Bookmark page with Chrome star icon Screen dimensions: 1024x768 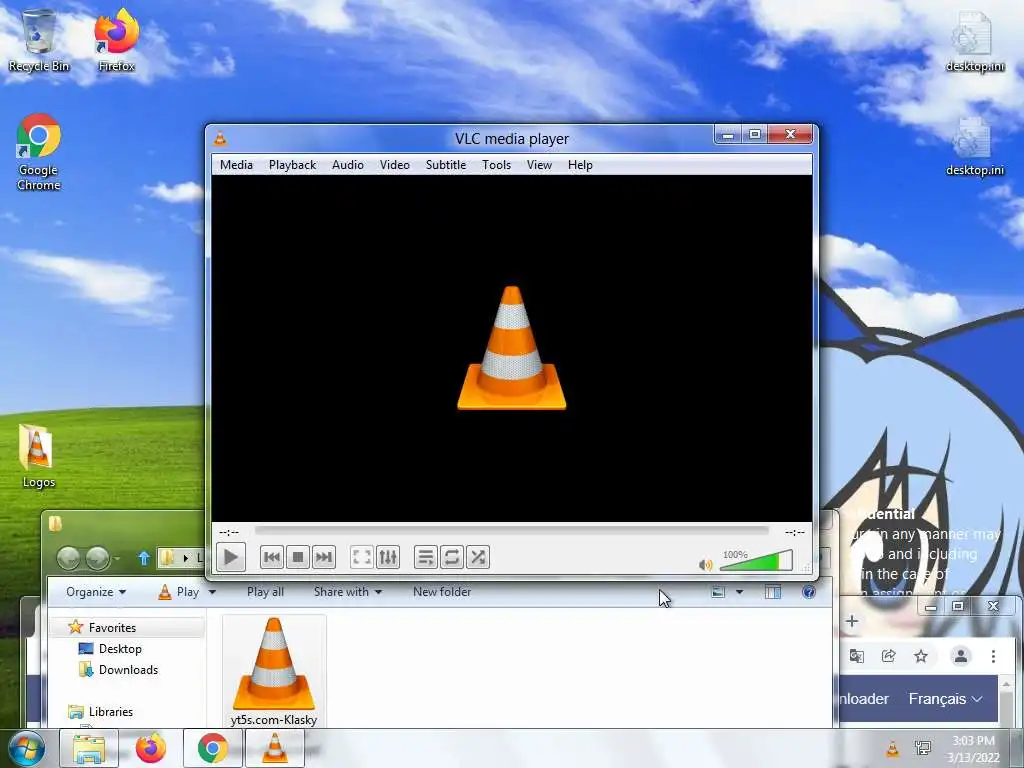click(x=921, y=656)
